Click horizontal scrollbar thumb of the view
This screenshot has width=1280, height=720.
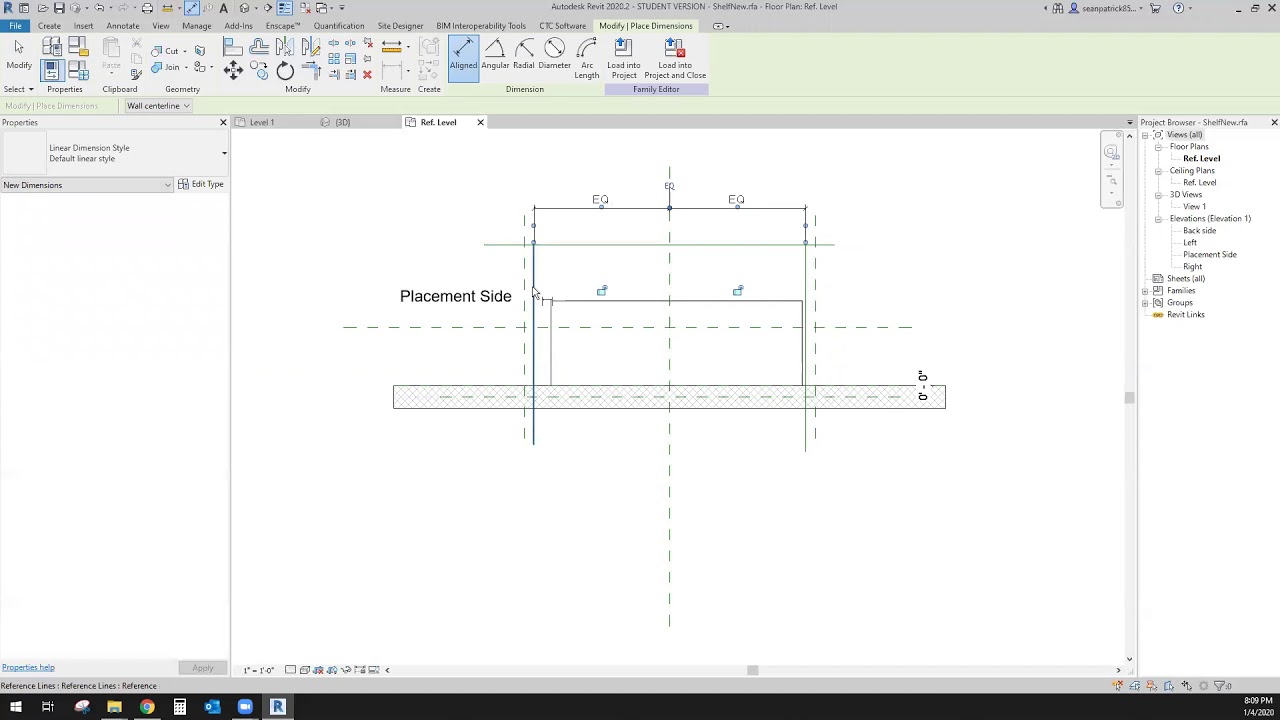[x=753, y=670]
